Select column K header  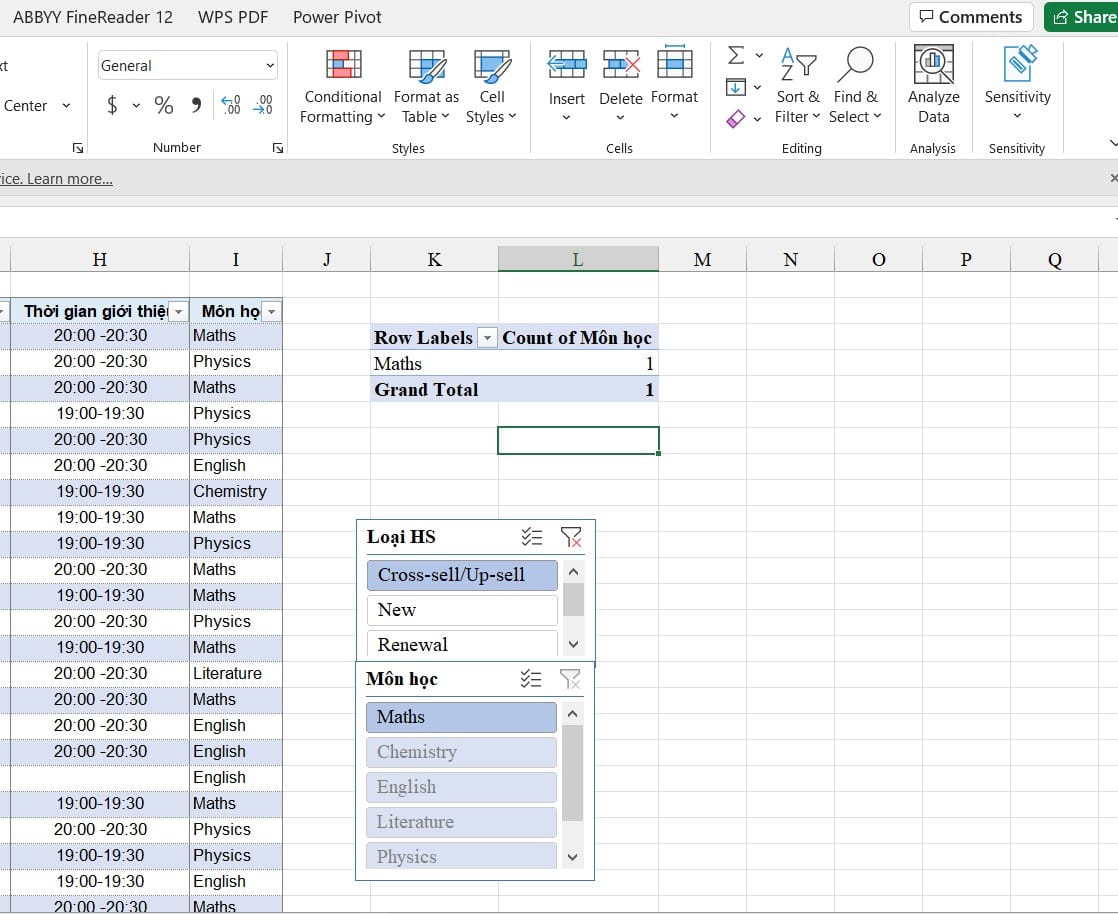[x=434, y=260]
